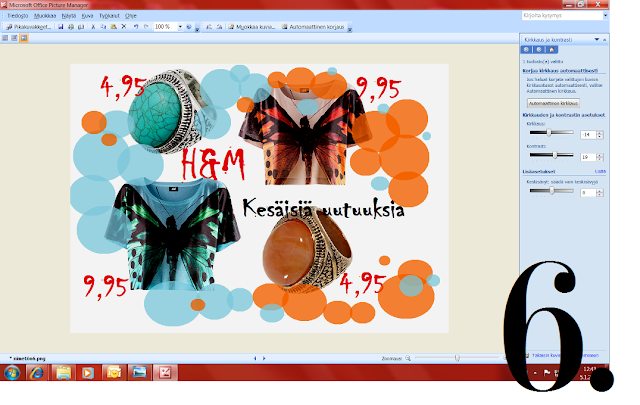Open the Tiedosto menu

coord(18,16)
